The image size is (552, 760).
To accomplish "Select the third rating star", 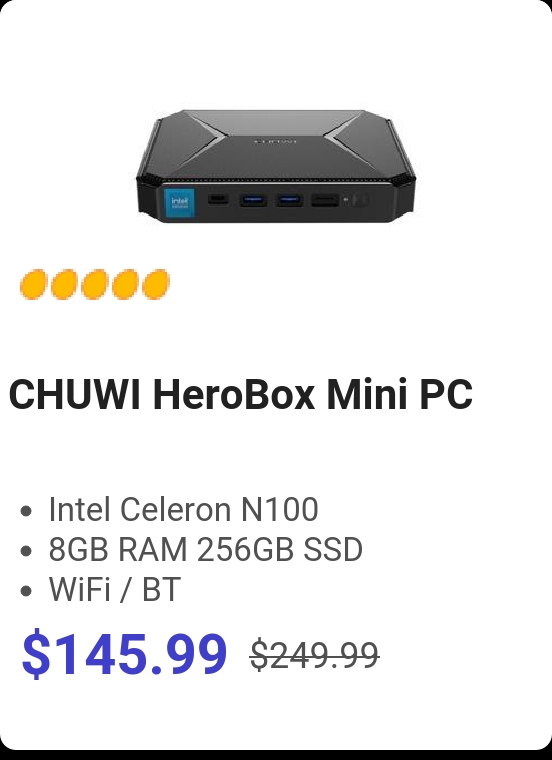I will point(95,285).
